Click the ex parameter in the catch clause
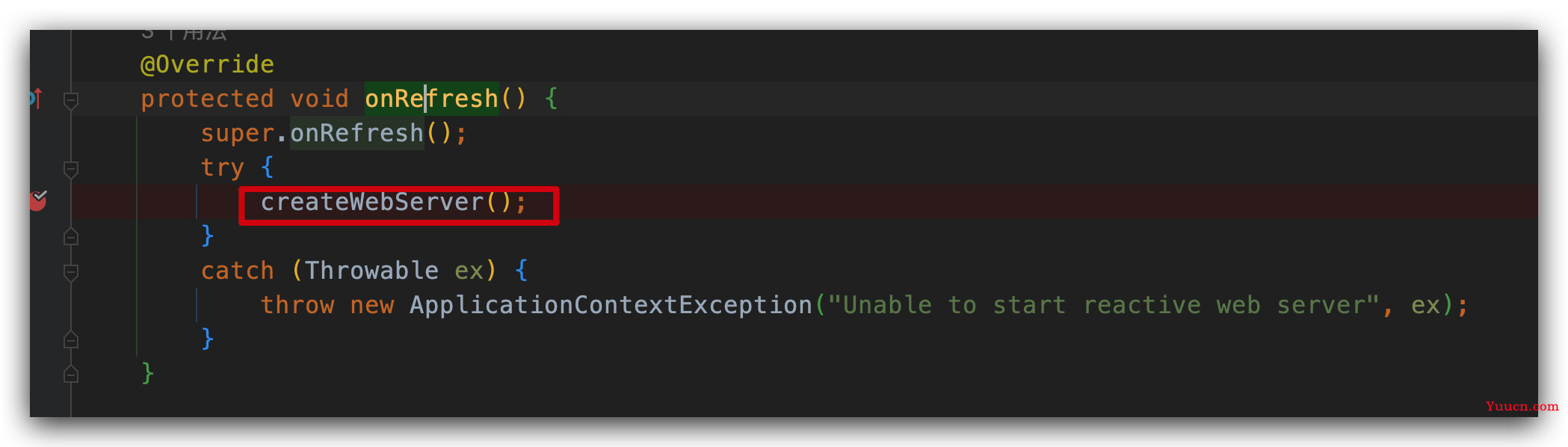This screenshot has width=1568, height=447. tap(469, 271)
